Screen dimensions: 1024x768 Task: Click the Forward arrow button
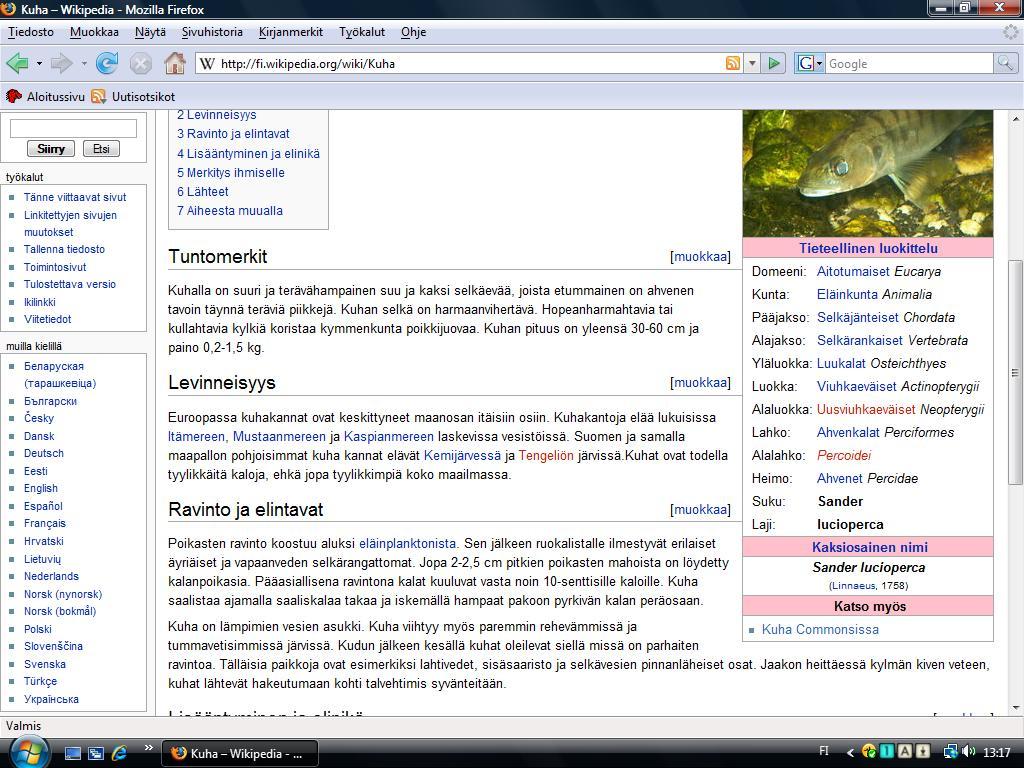click(x=61, y=63)
